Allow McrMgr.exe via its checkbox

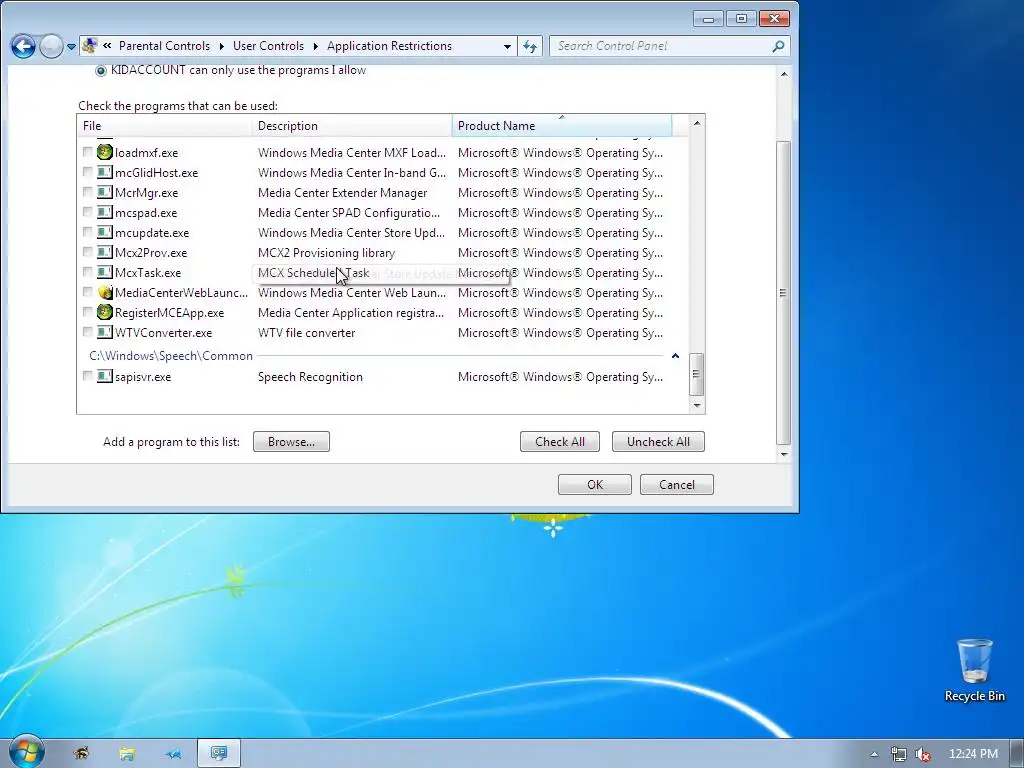[88, 192]
